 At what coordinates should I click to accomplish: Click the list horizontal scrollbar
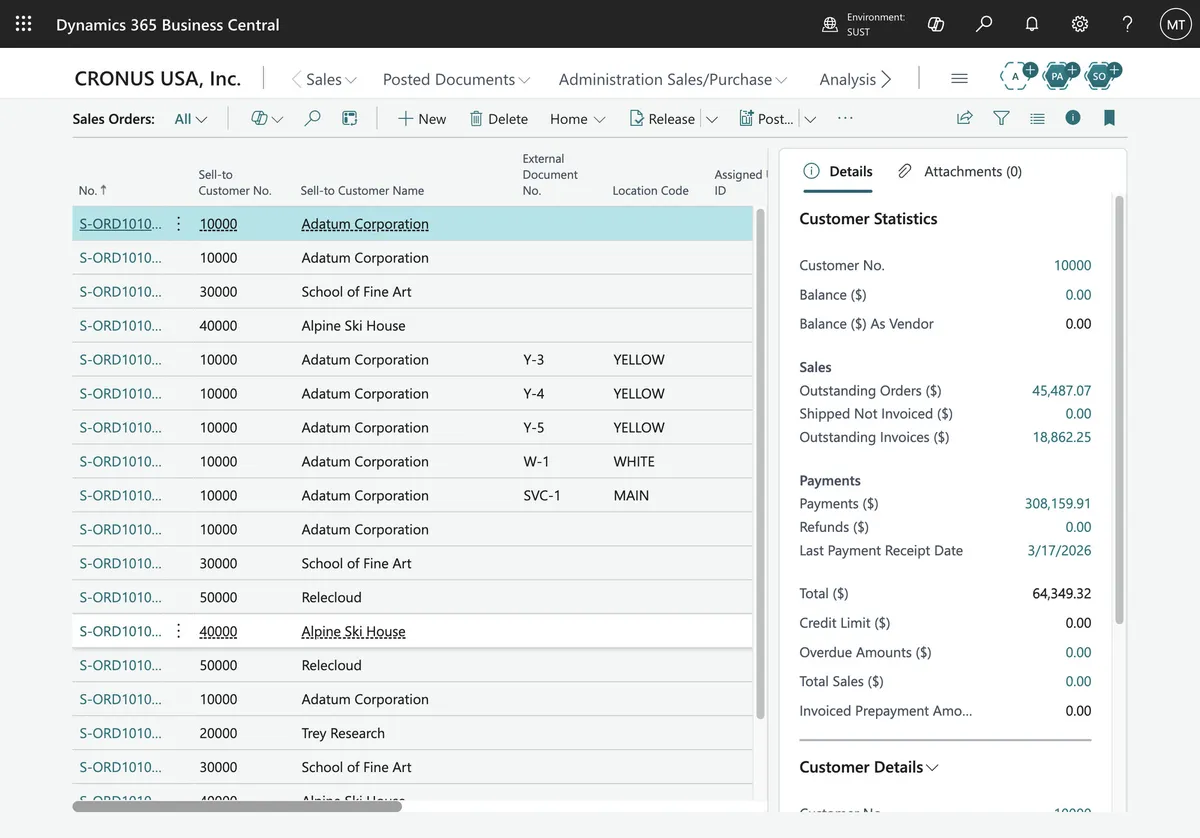tap(237, 806)
